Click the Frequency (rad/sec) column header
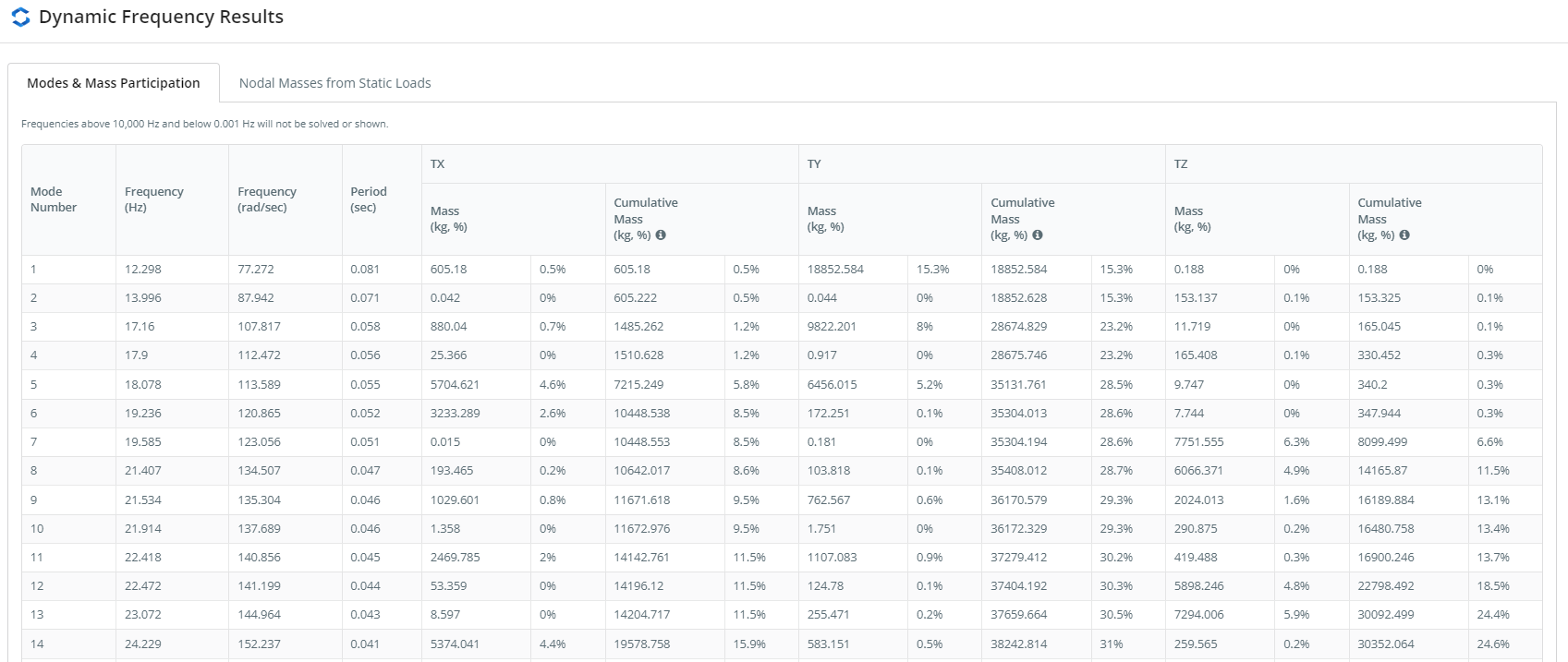Image resolution: width=1568 pixels, height=662 pixels. point(267,199)
